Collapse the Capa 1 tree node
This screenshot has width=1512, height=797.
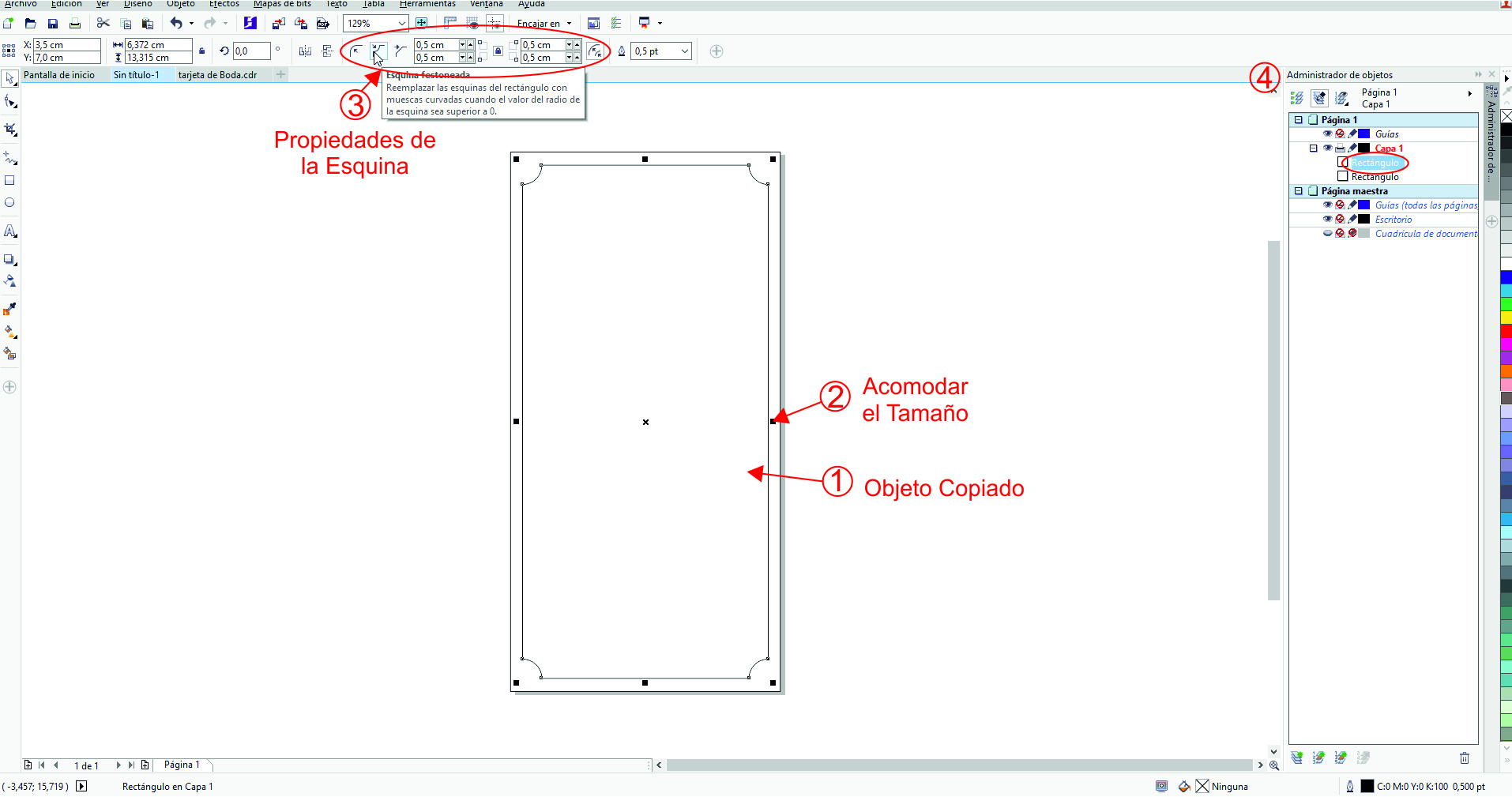(1314, 148)
